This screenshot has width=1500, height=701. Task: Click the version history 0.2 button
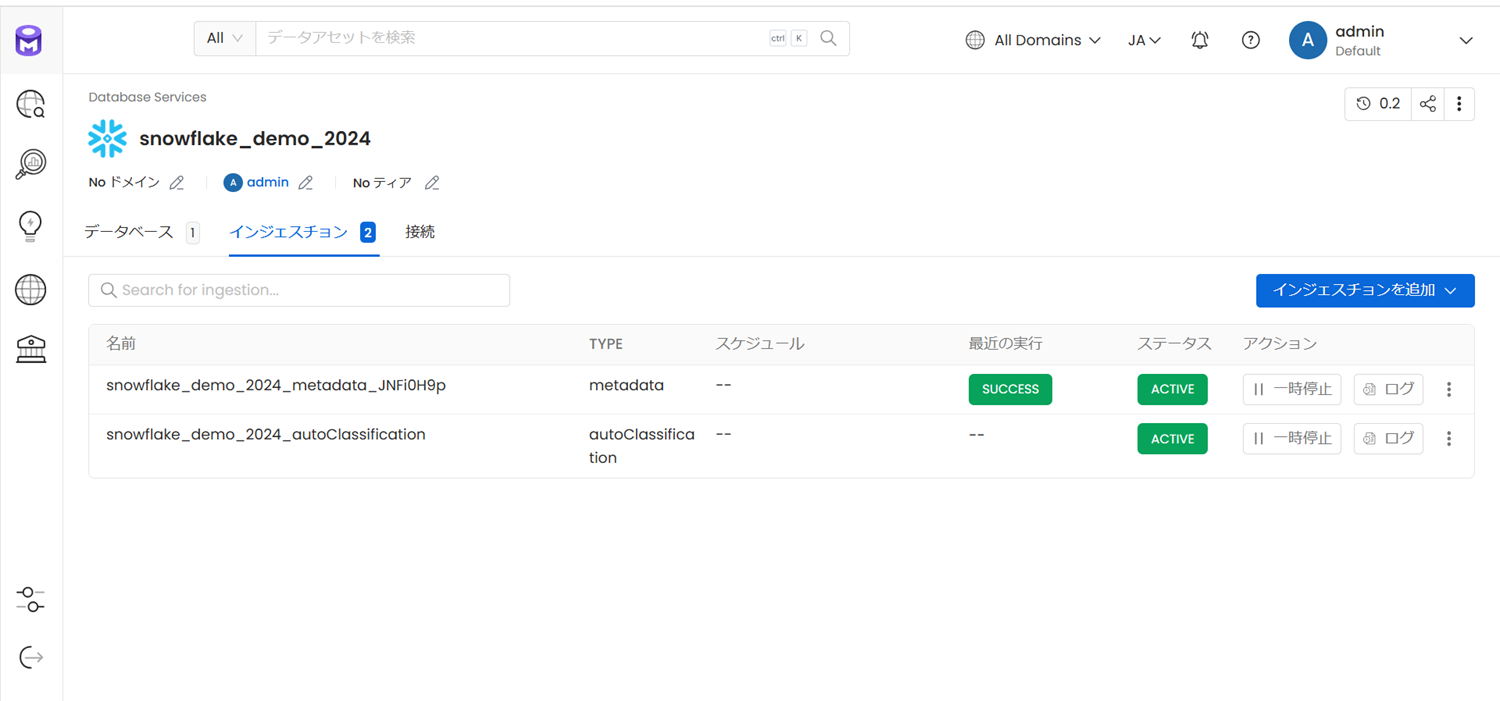coord(1378,104)
